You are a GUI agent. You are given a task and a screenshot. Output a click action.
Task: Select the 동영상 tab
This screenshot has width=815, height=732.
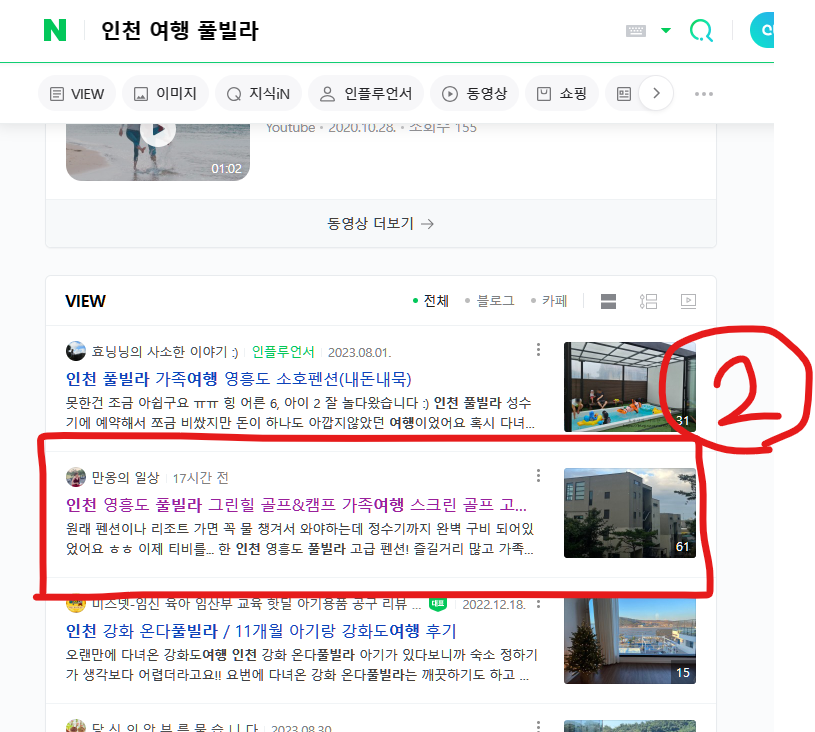(x=474, y=94)
